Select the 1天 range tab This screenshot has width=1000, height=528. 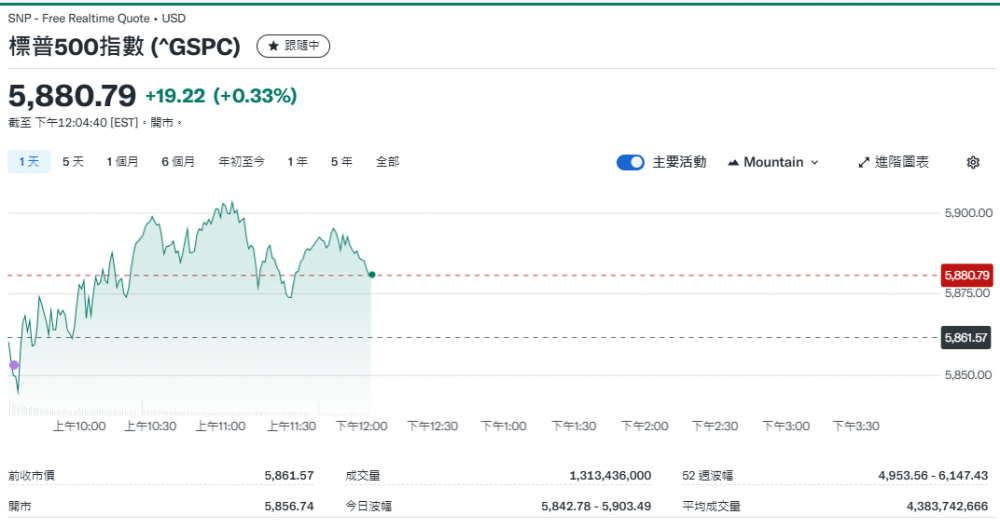[x=28, y=161]
